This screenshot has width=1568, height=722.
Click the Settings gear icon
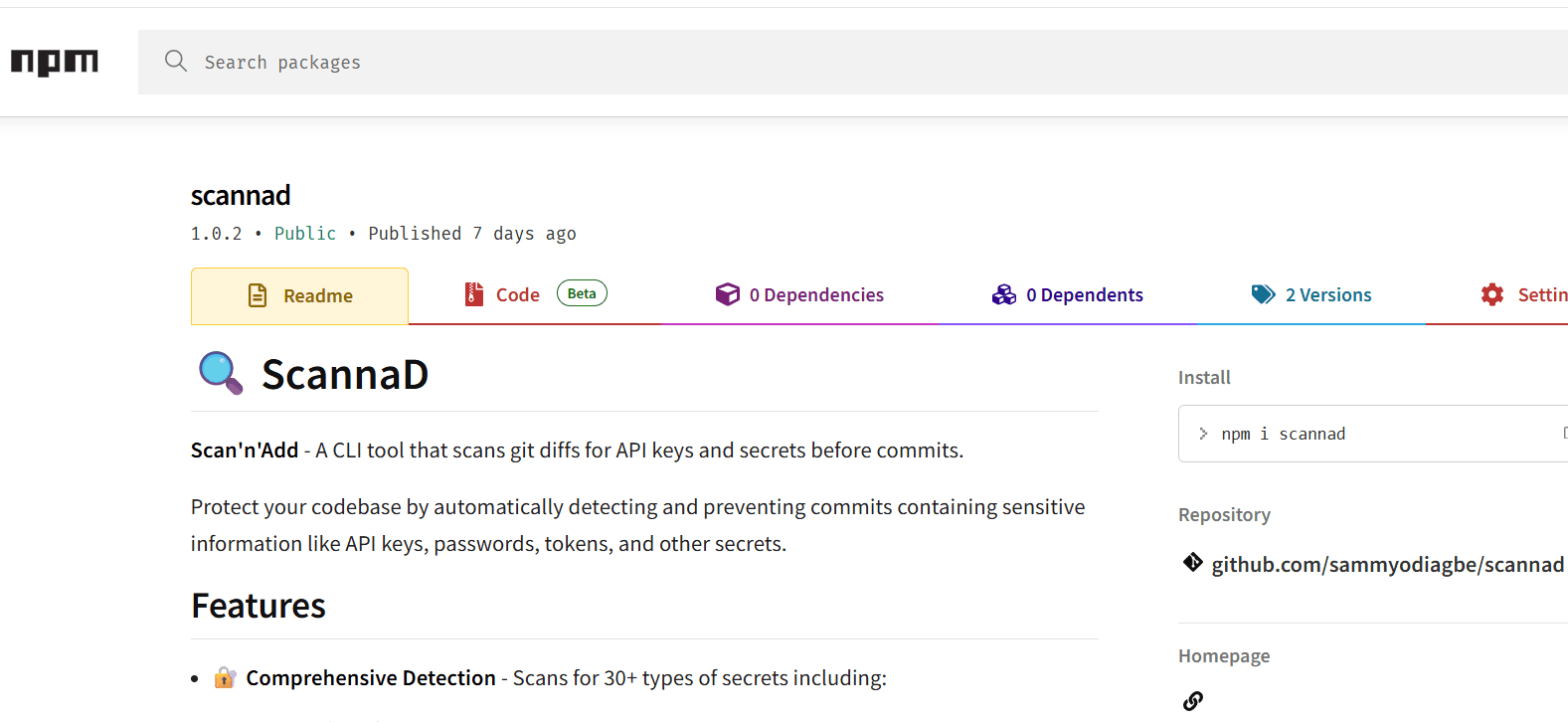[x=1492, y=294]
